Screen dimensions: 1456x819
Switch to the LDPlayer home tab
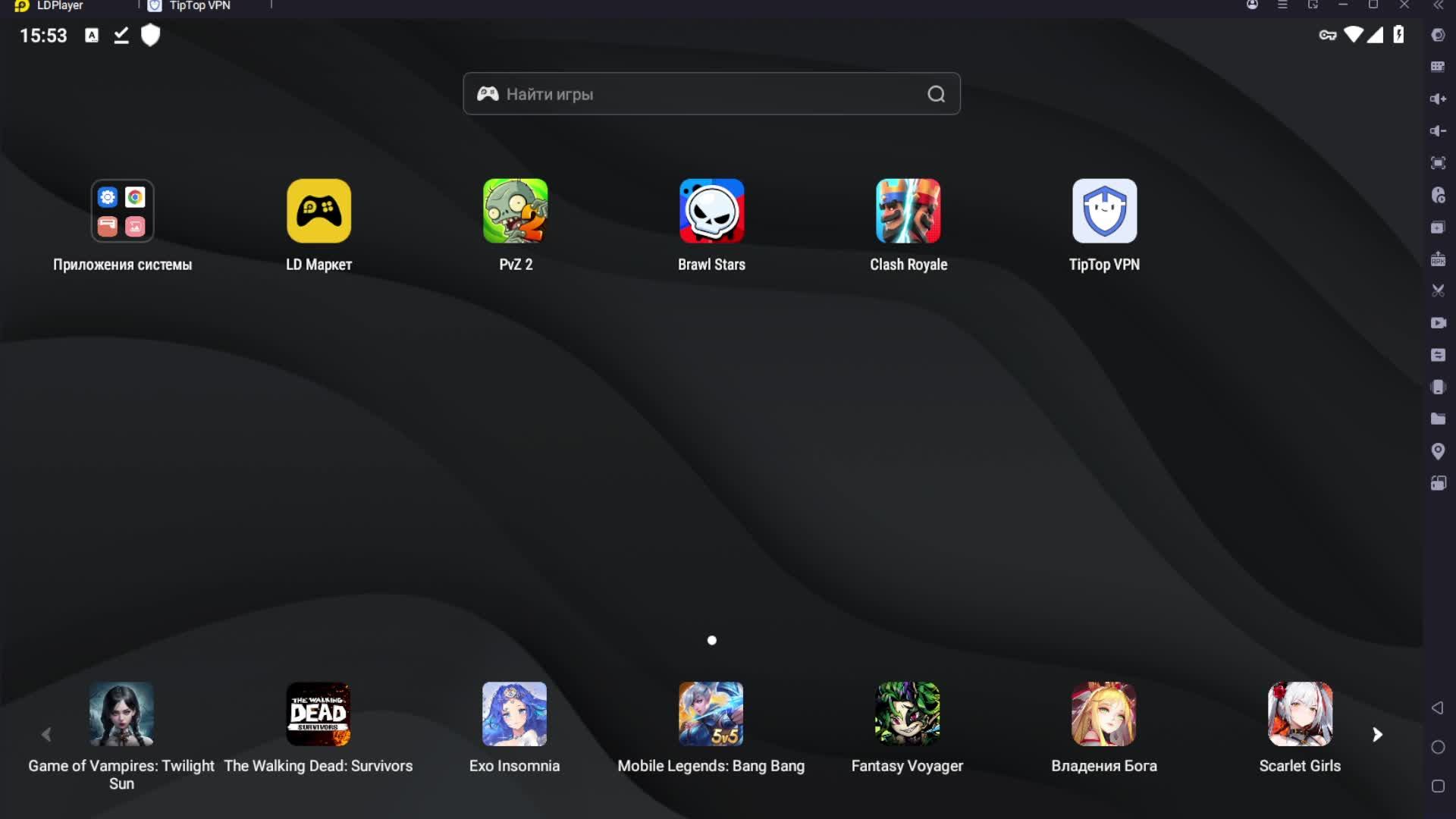59,6
